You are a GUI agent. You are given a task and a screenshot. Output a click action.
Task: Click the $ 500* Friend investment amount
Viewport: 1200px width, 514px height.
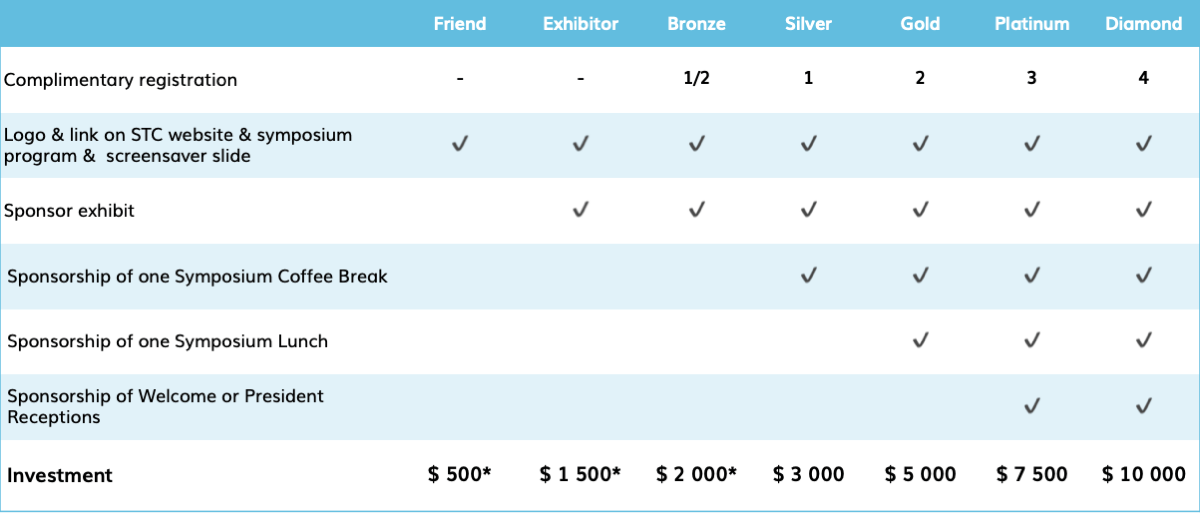point(460,474)
